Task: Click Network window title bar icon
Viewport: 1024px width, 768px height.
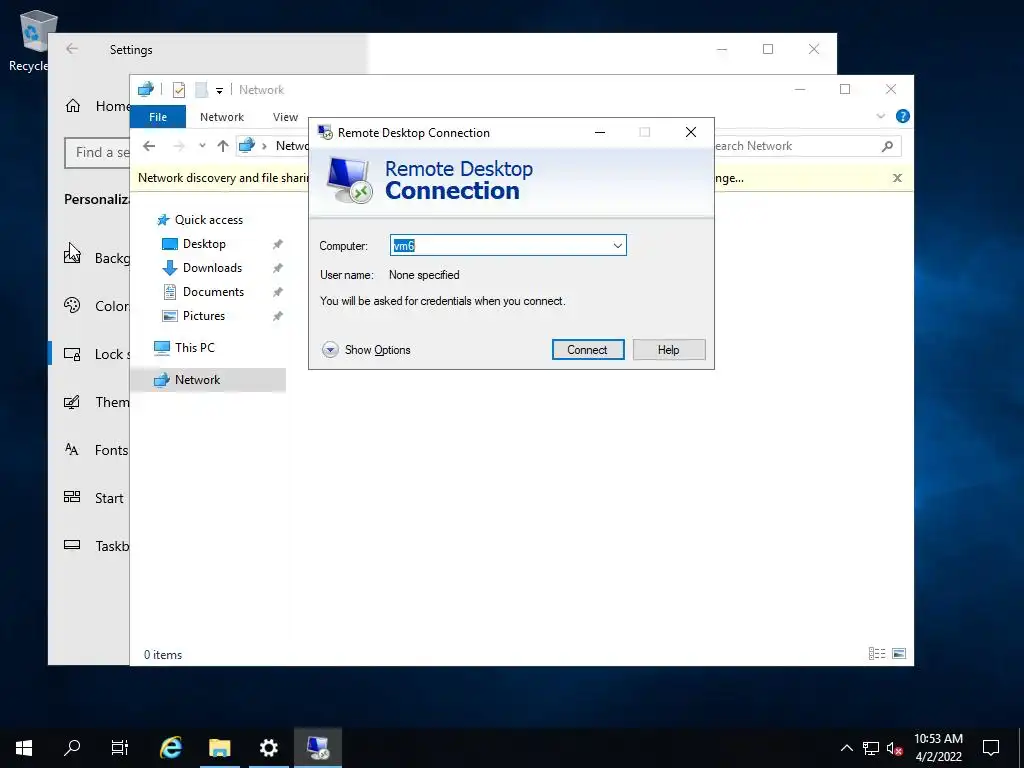Action: [146, 89]
